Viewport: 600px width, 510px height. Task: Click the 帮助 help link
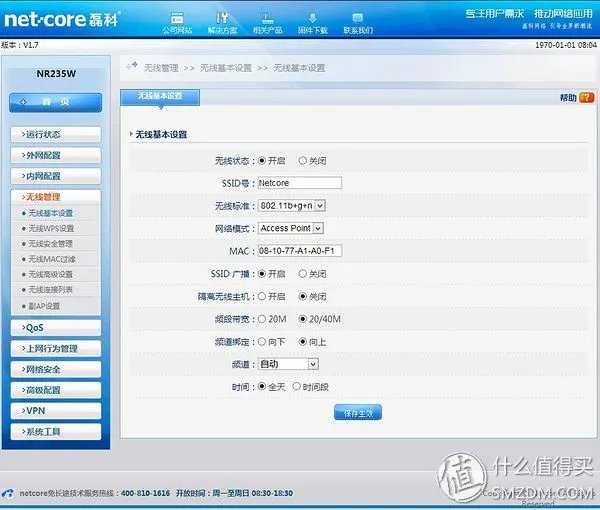pyautogui.click(x=568, y=98)
